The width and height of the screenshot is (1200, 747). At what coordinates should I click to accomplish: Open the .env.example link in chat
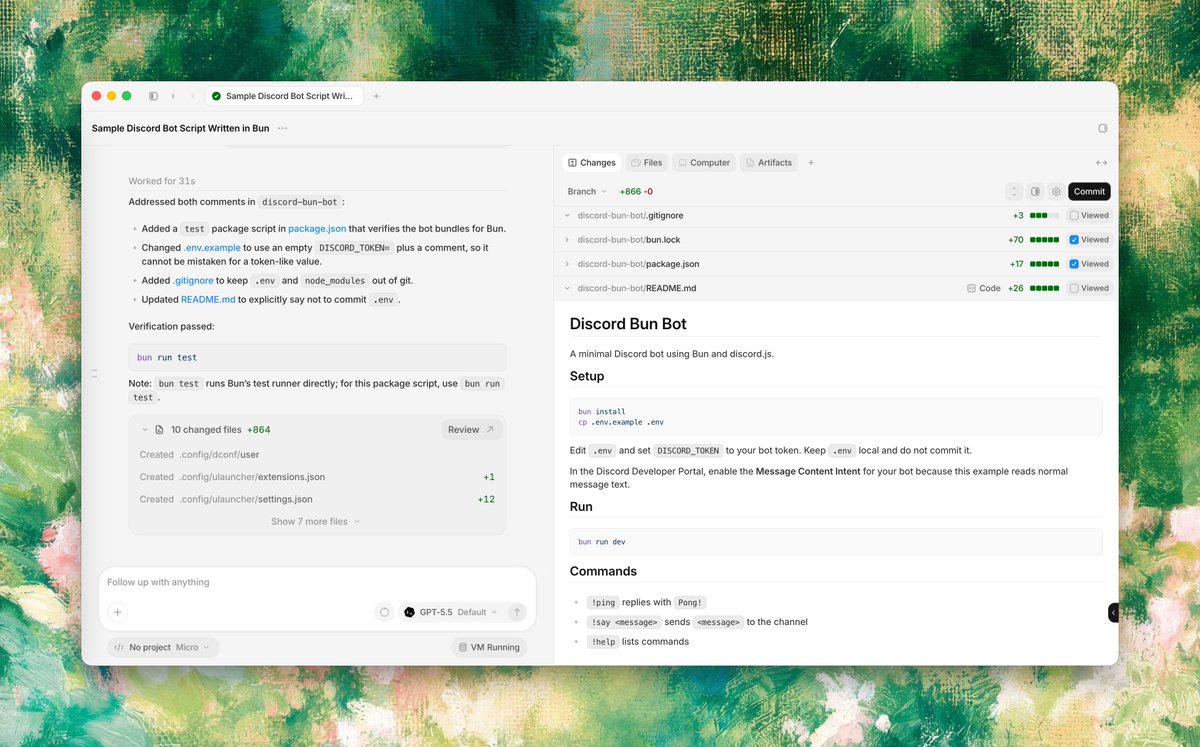pyautogui.click(x=211, y=247)
